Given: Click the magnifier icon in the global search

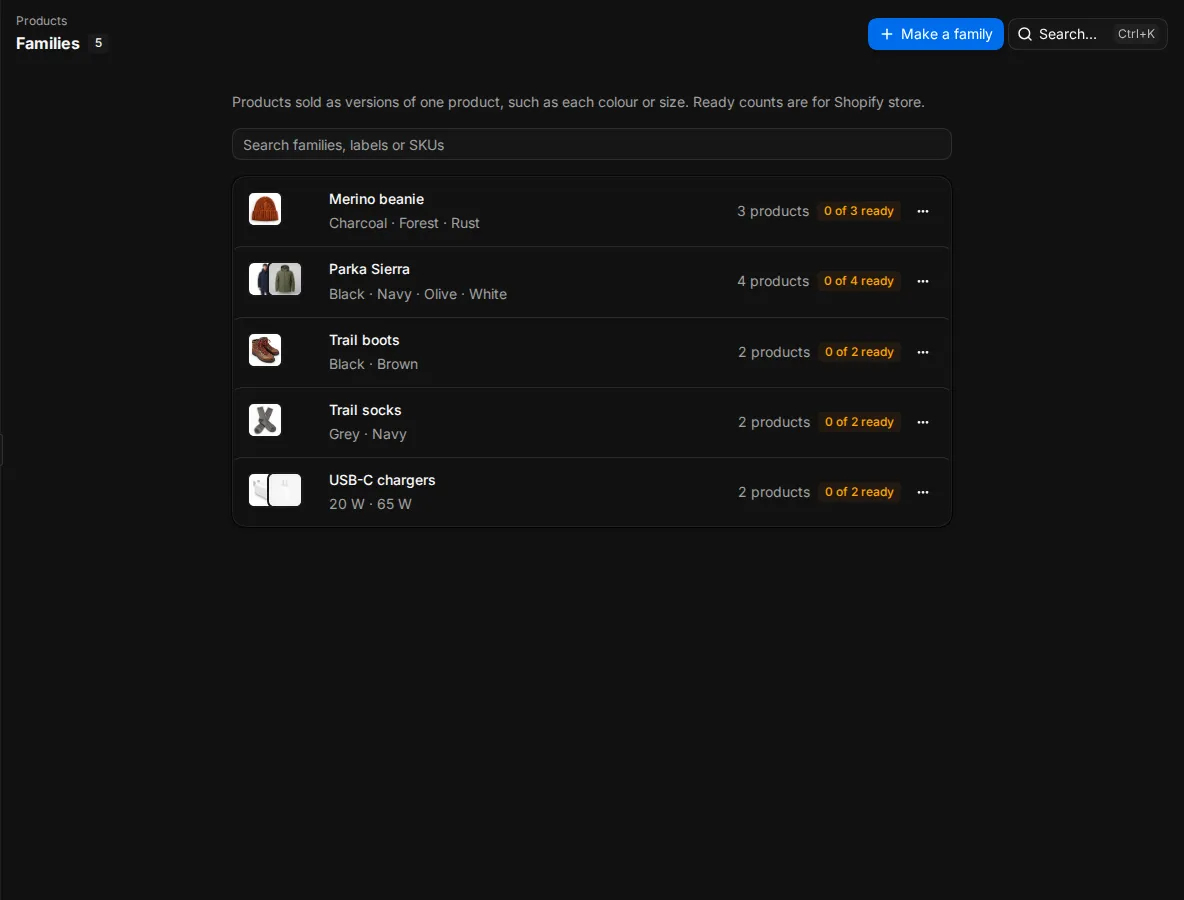Looking at the screenshot, I should point(1025,34).
